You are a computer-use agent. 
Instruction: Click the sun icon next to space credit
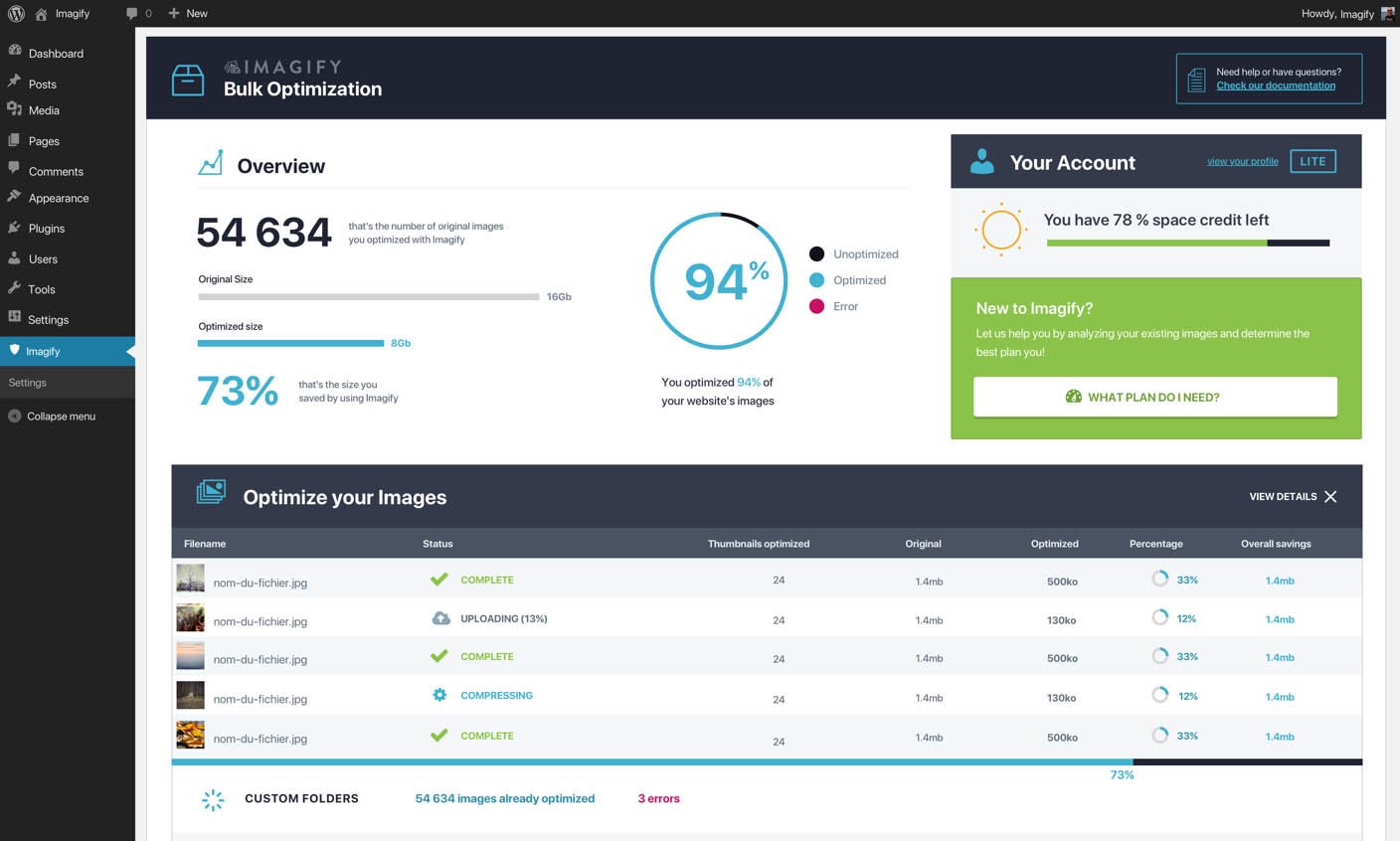click(1000, 230)
